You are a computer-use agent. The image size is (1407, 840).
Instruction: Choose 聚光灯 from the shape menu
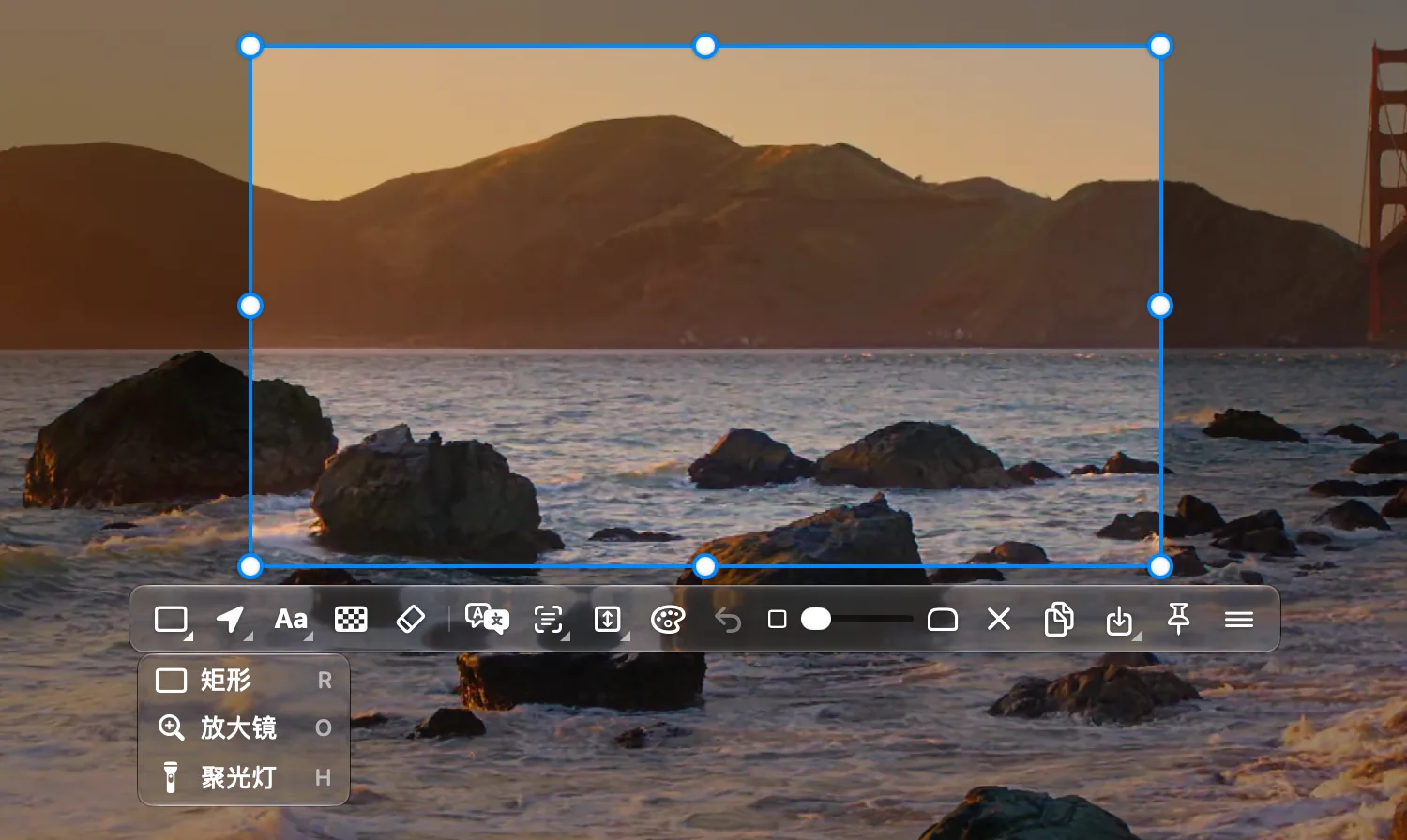tap(244, 777)
